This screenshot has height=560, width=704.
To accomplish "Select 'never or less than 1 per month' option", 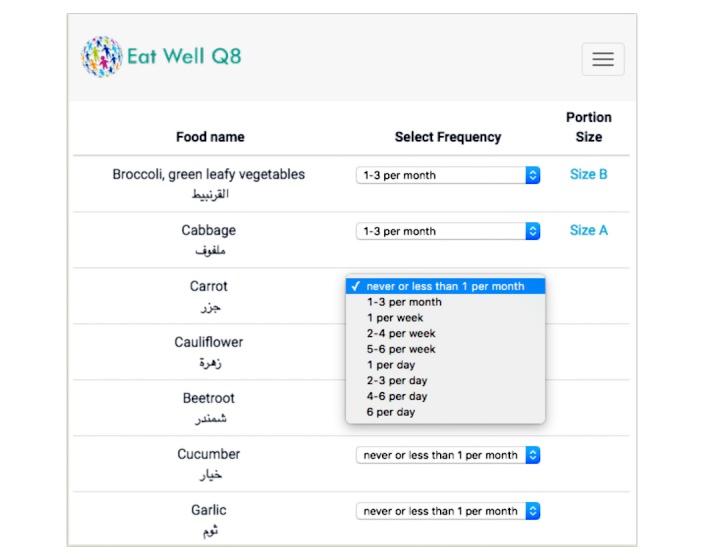I will coord(445,286).
